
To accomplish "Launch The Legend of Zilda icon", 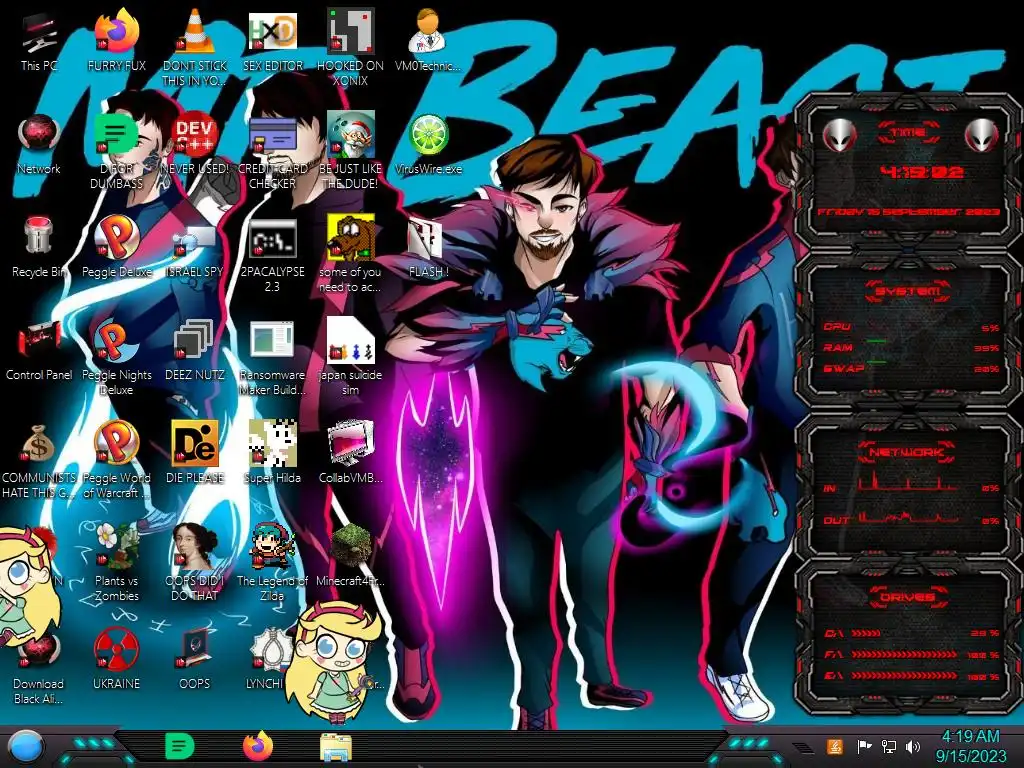I will pyautogui.click(x=273, y=546).
